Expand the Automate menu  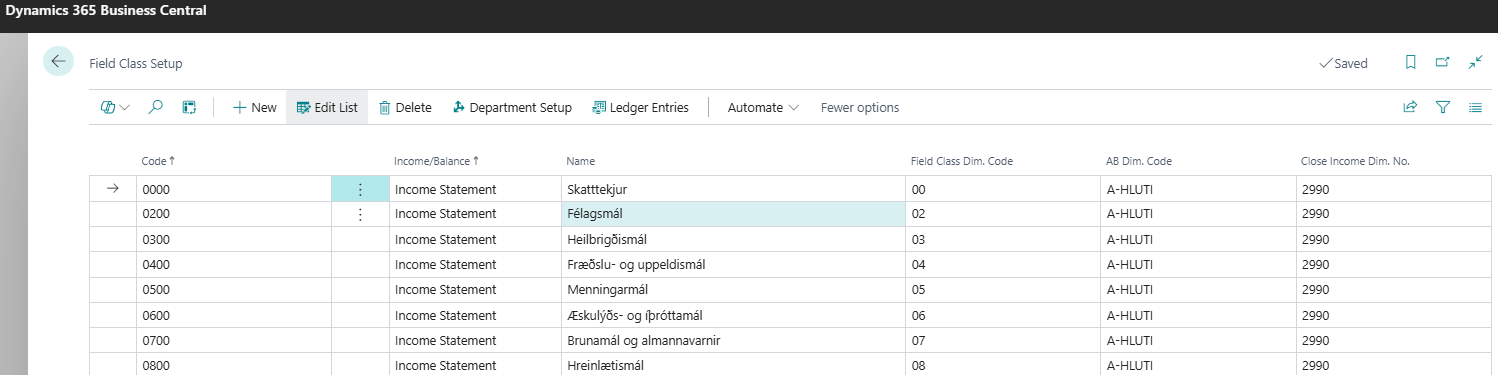pos(763,107)
